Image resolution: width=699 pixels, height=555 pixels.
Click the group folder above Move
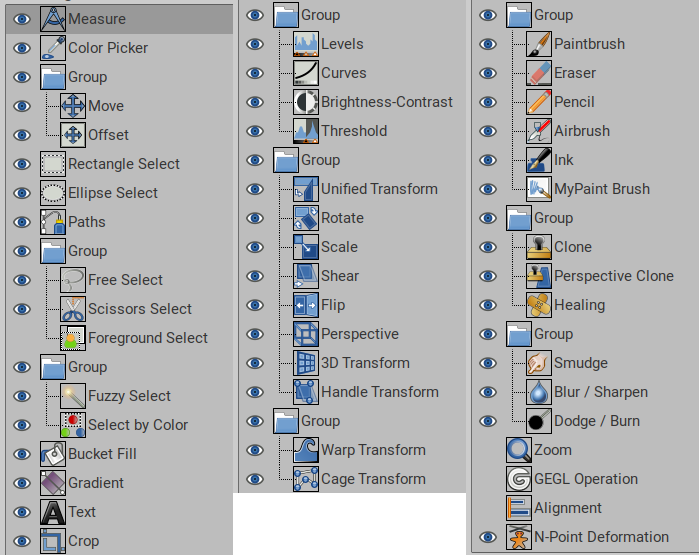53,77
